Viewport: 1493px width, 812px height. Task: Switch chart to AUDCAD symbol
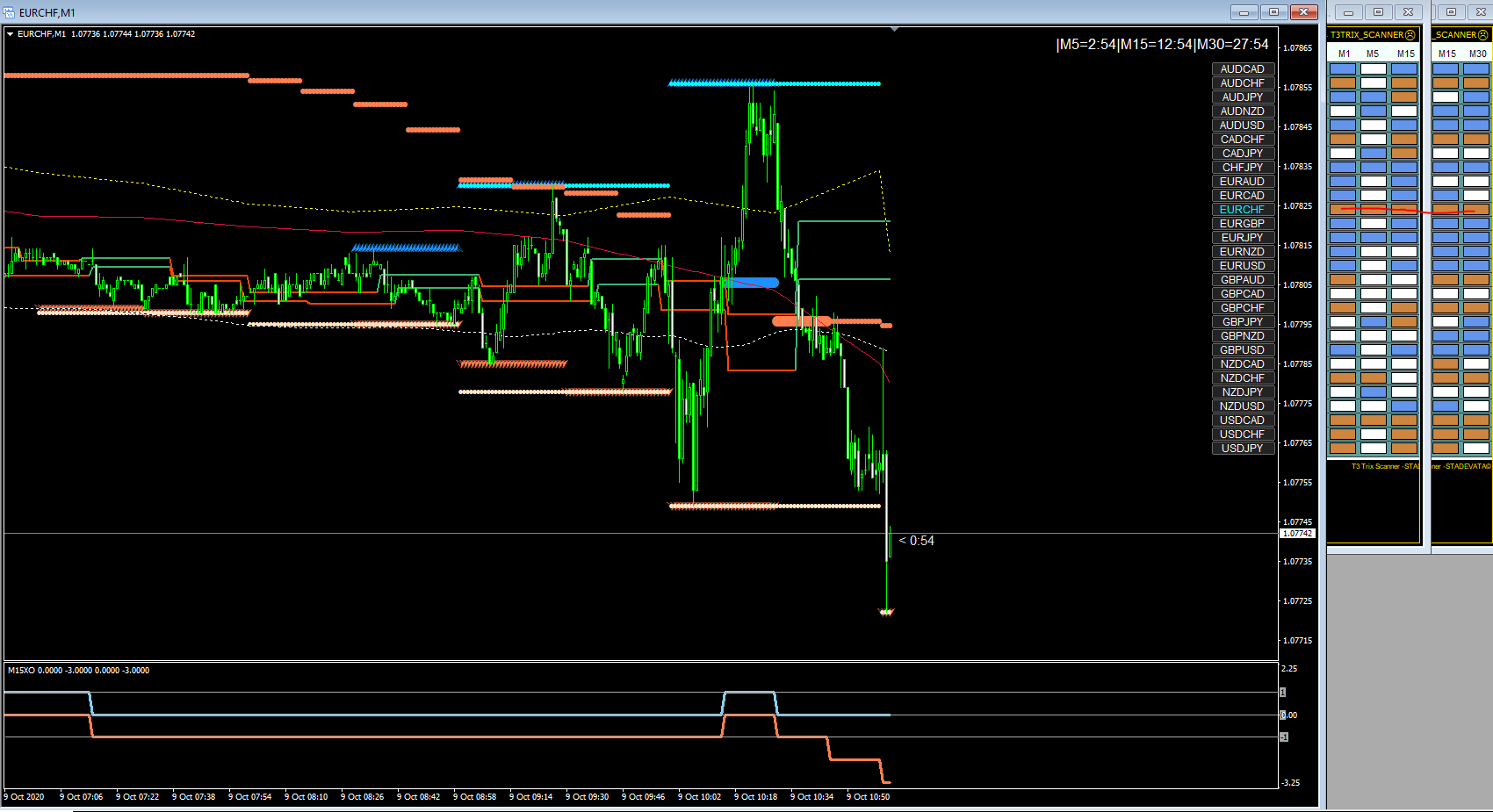[x=1243, y=69]
